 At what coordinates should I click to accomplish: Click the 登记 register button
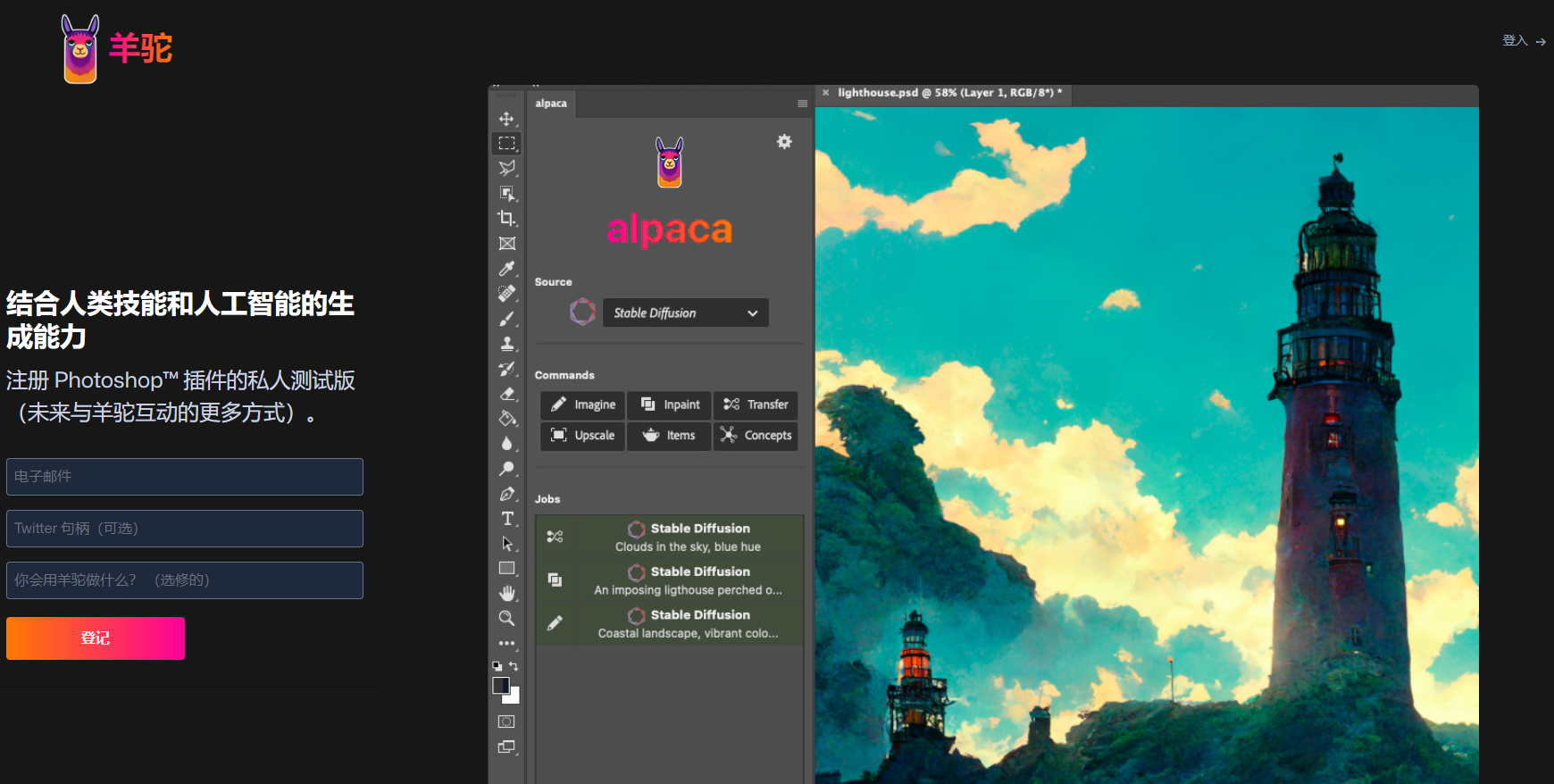96,638
